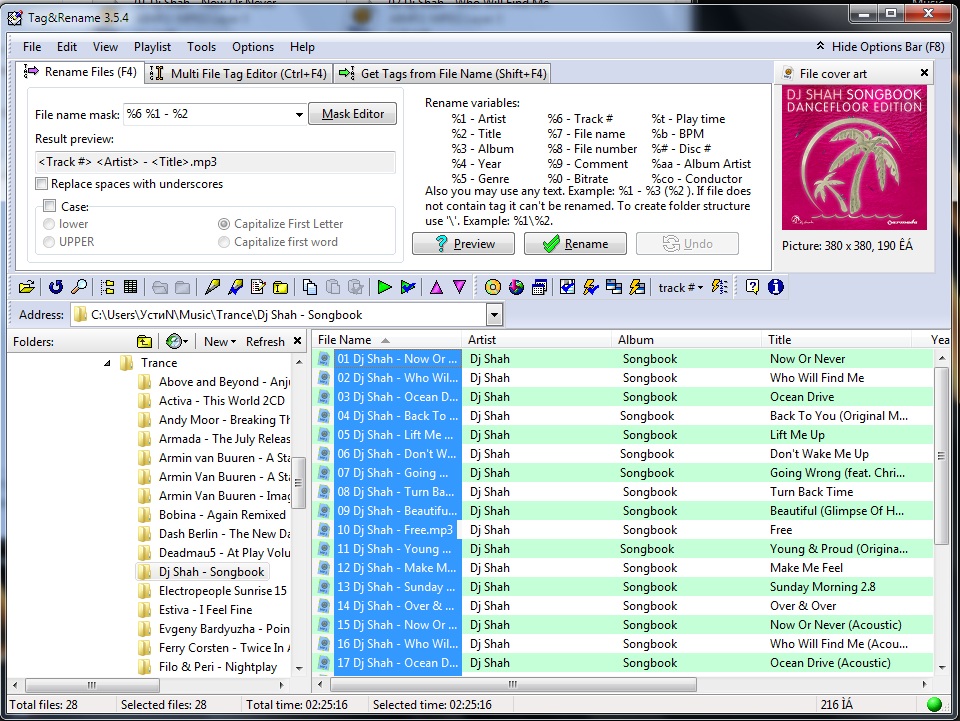Viewport: 960px width, 721px height.
Task: Open the track # dropdown in toolbar
Action: pyautogui.click(x=680, y=288)
